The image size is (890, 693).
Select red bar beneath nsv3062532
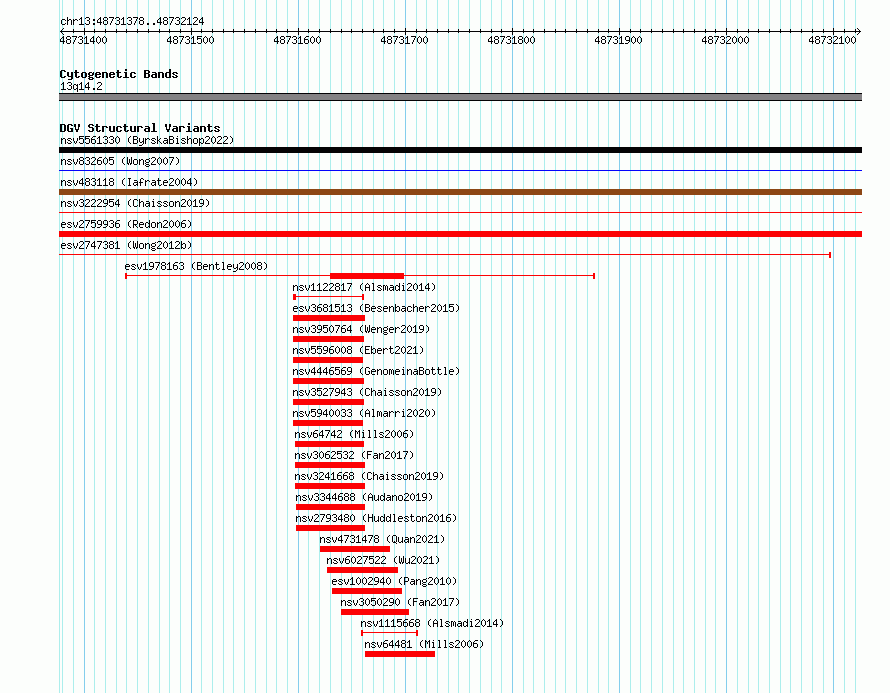pyautogui.click(x=330, y=465)
